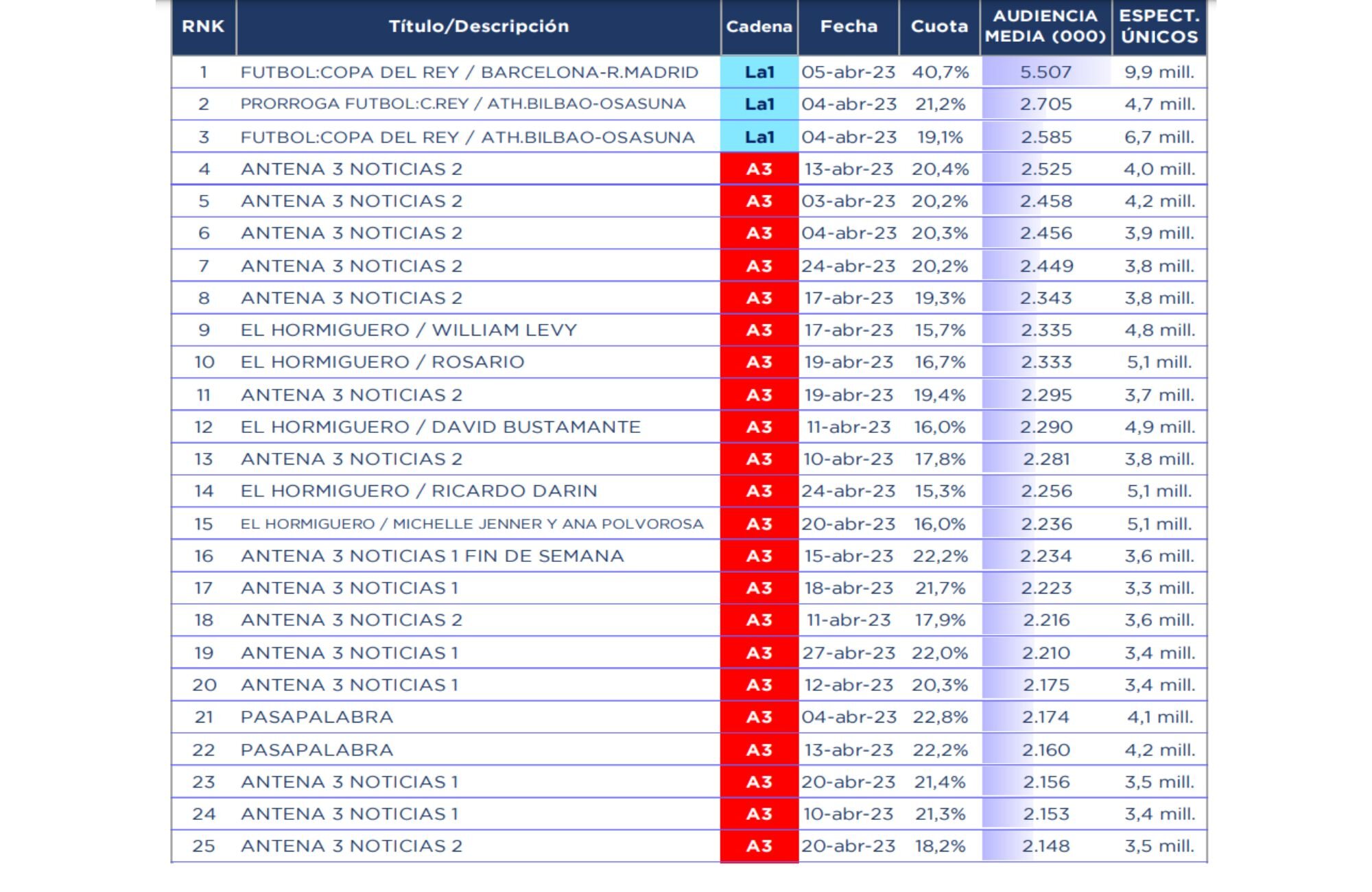The image size is (1372, 892).
Task: Select El Hormiguero / Ricardo Darin title
Action: (x=418, y=491)
